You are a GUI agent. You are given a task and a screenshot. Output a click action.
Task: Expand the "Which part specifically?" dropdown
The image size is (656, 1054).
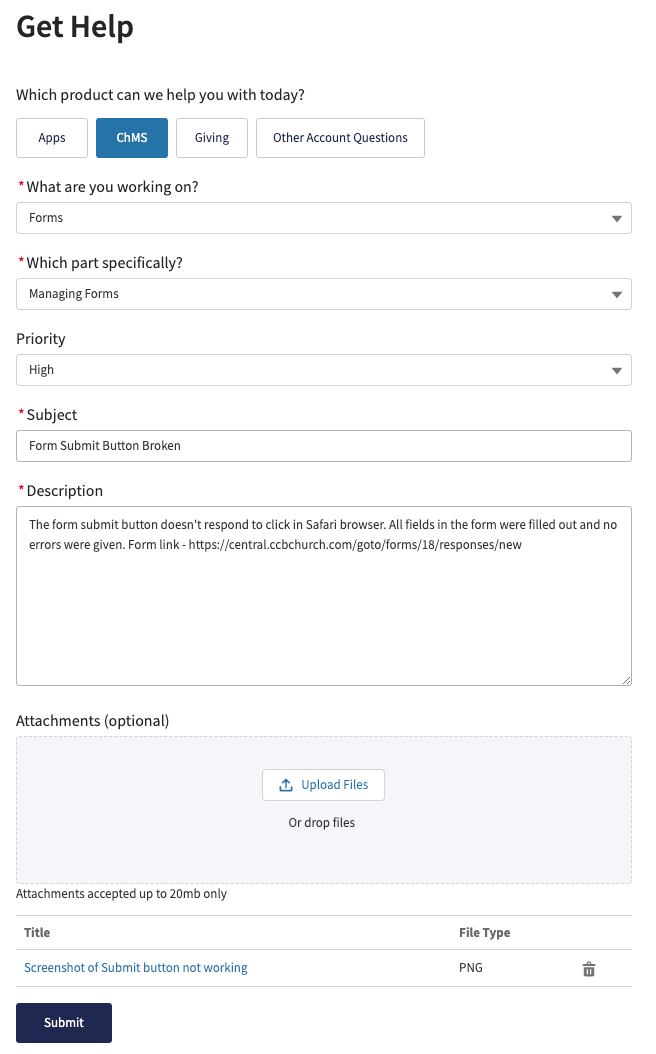click(323, 294)
